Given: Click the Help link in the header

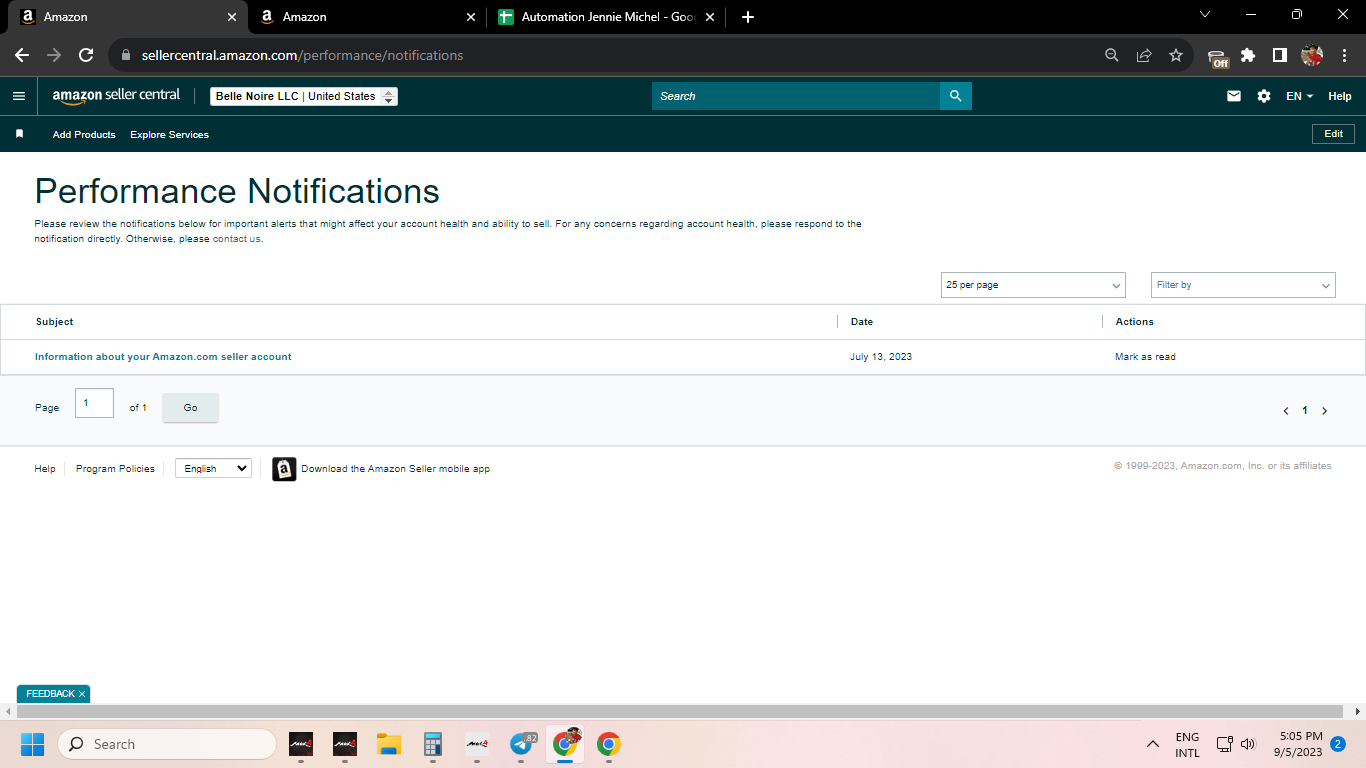Looking at the screenshot, I should coord(1340,96).
